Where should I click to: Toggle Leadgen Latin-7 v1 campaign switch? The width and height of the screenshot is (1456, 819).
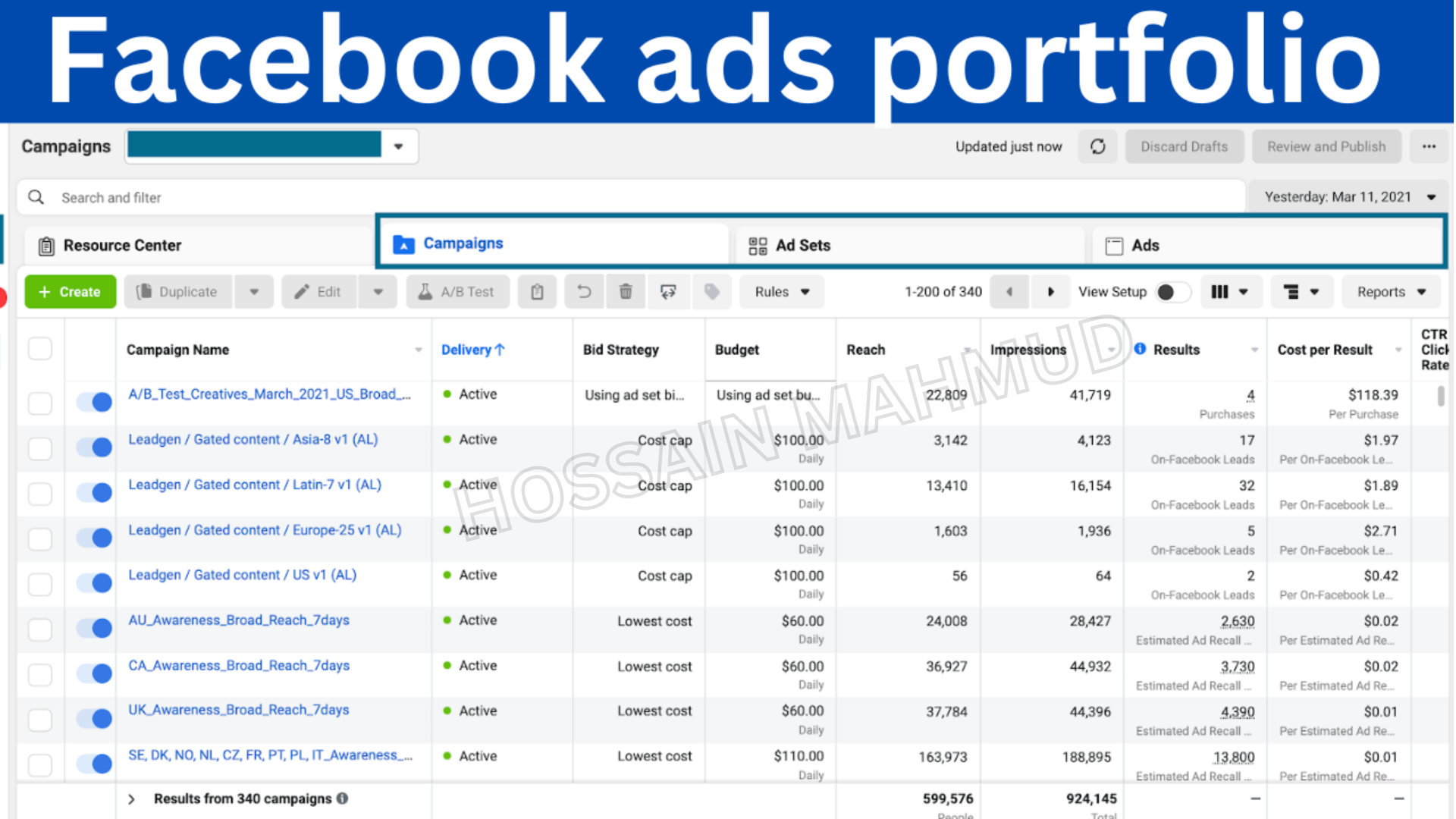point(94,493)
